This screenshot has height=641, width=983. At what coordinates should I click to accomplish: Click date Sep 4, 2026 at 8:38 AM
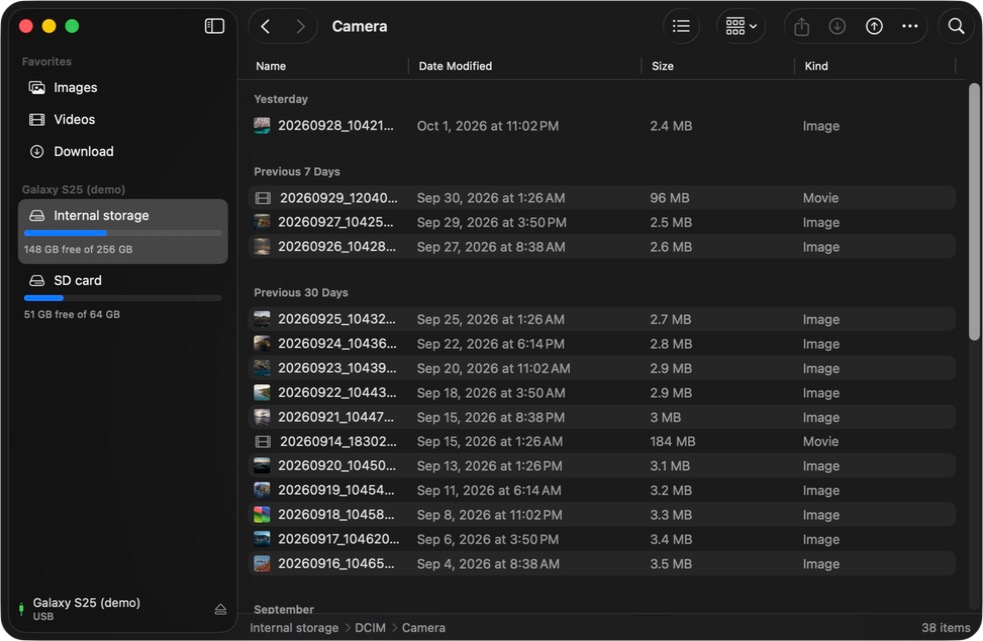coord(488,564)
